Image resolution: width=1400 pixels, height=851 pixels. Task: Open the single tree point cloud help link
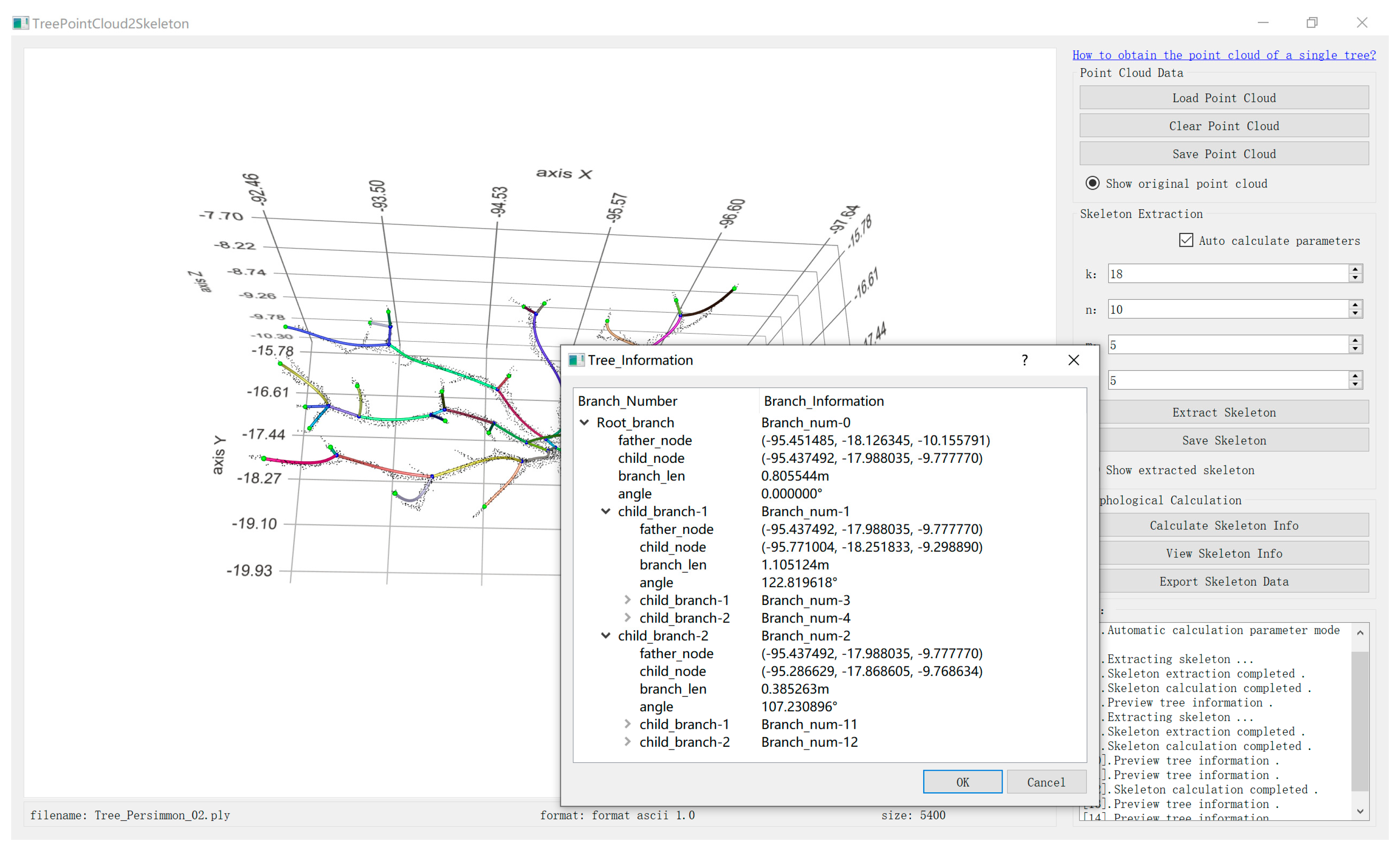[x=1224, y=55]
